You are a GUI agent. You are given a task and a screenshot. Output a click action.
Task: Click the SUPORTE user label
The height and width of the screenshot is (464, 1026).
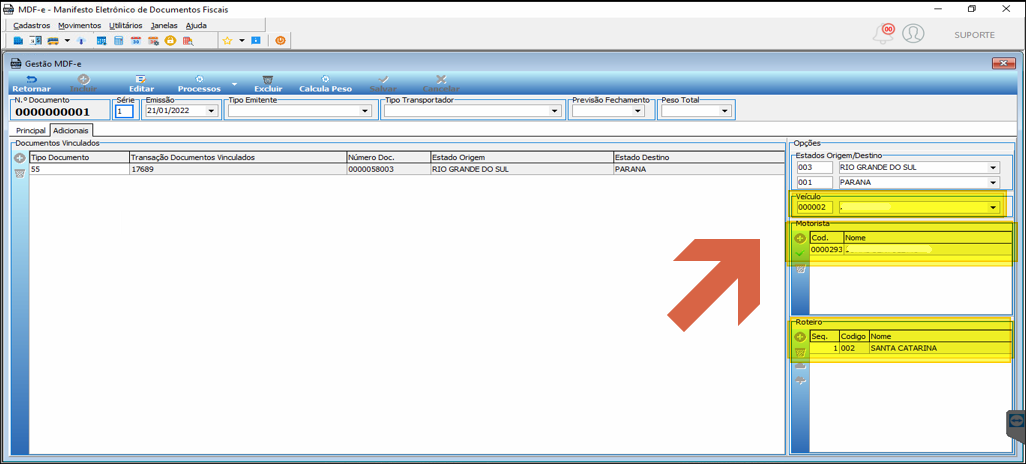974,35
